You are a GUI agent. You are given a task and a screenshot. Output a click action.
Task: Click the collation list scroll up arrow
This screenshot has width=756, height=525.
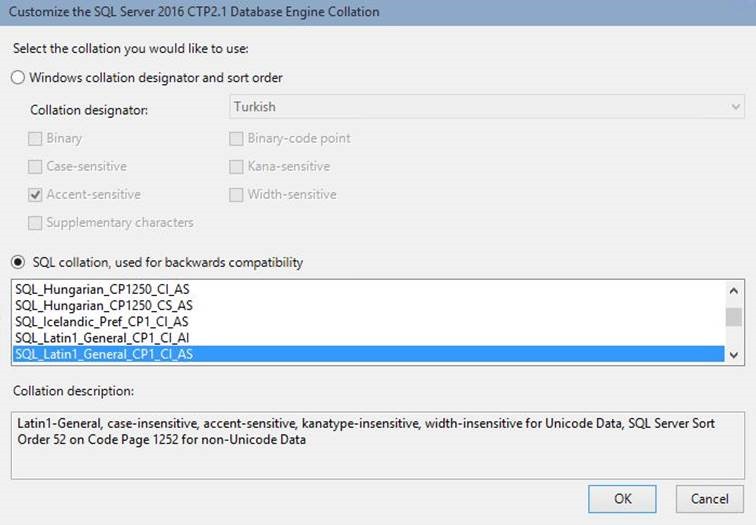point(734,291)
